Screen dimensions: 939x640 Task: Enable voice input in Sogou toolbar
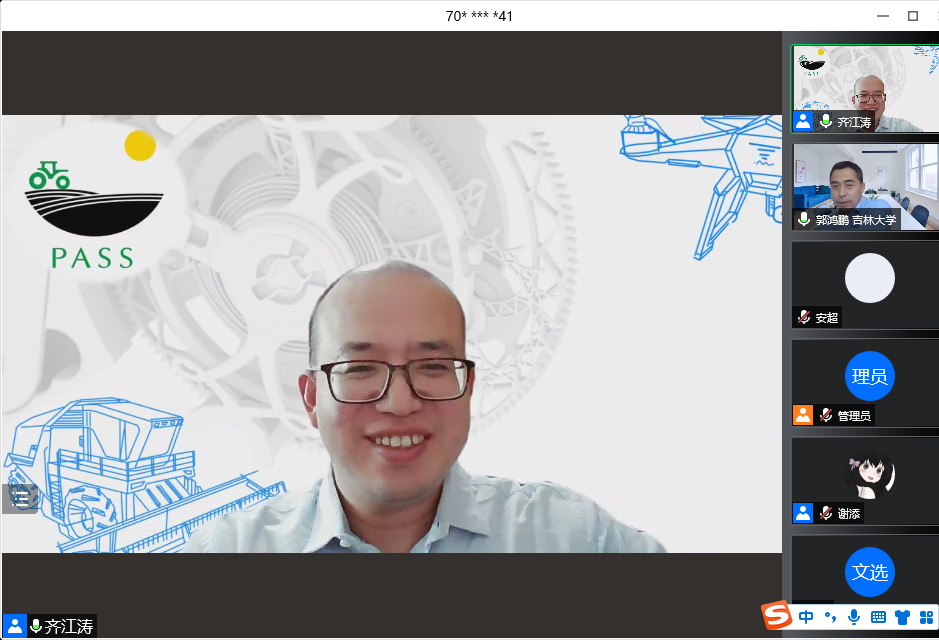pos(853,617)
